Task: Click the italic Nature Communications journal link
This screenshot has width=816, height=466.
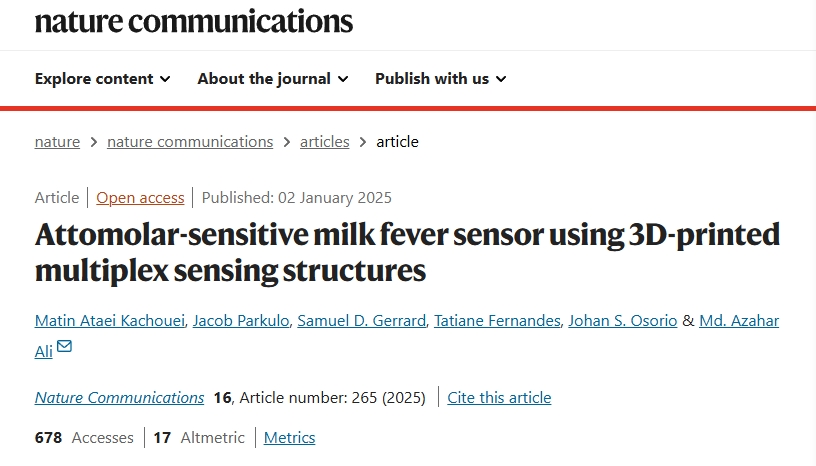Action: coord(119,398)
